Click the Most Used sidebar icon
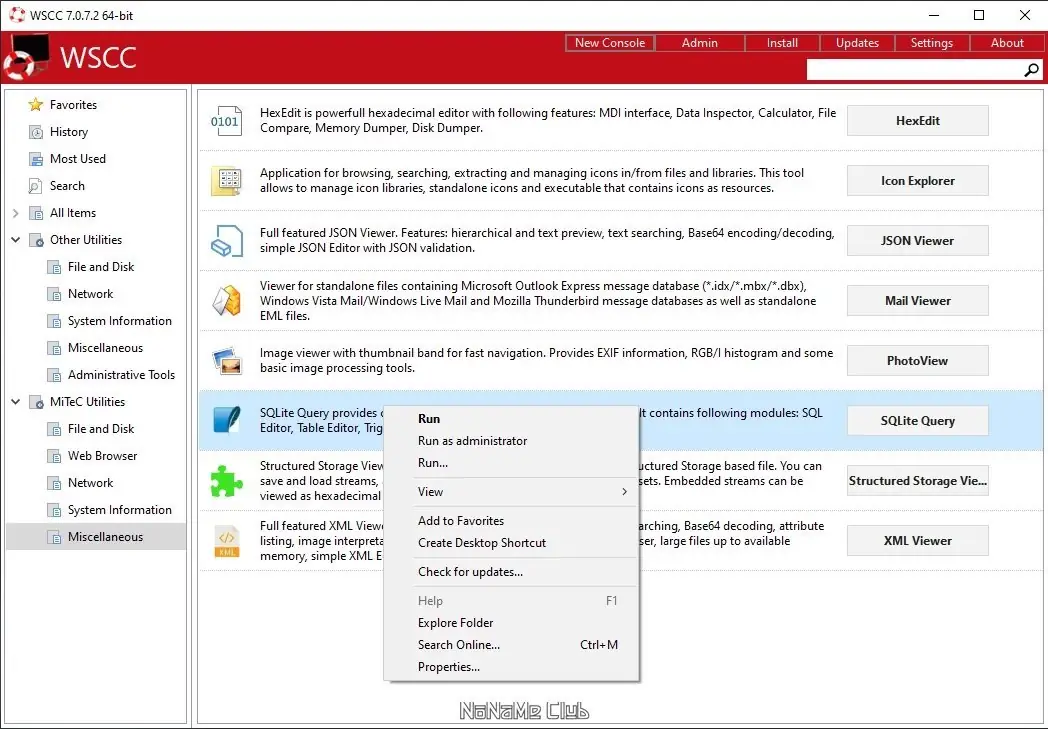The width and height of the screenshot is (1048, 729). click(35, 159)
